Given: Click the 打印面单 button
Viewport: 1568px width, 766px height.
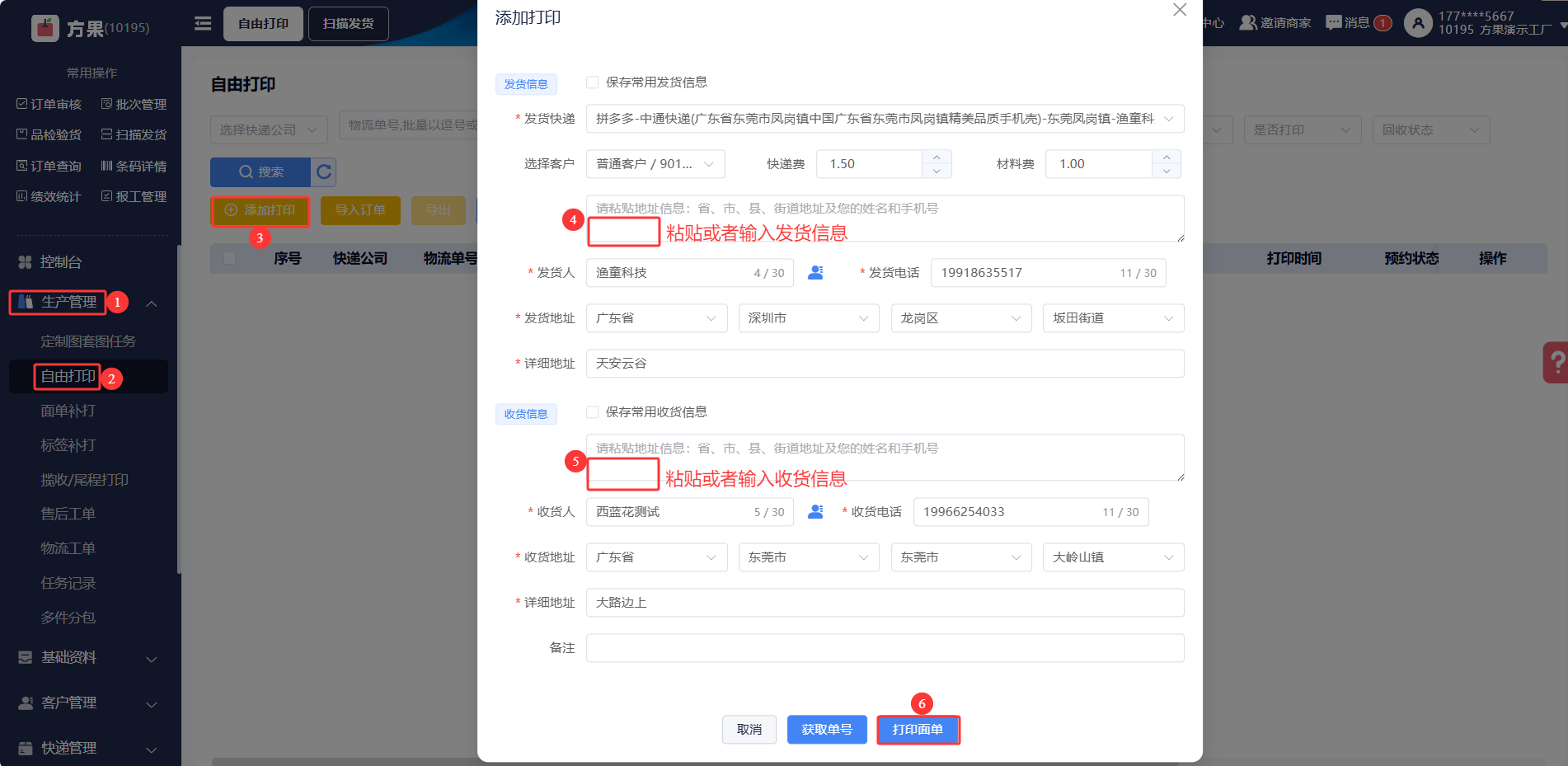Looking at the screenshot, I should tap(918, 730).
